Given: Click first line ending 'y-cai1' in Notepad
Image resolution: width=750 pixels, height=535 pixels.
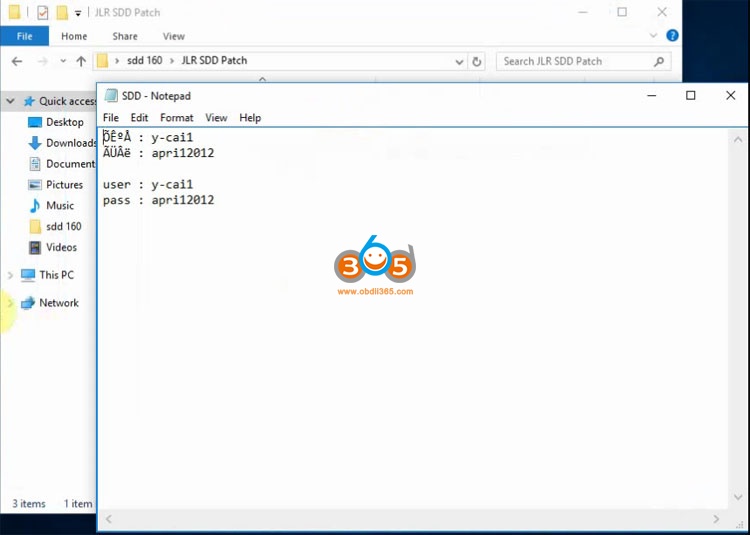Looking at the screenshot, I should 148,138.
